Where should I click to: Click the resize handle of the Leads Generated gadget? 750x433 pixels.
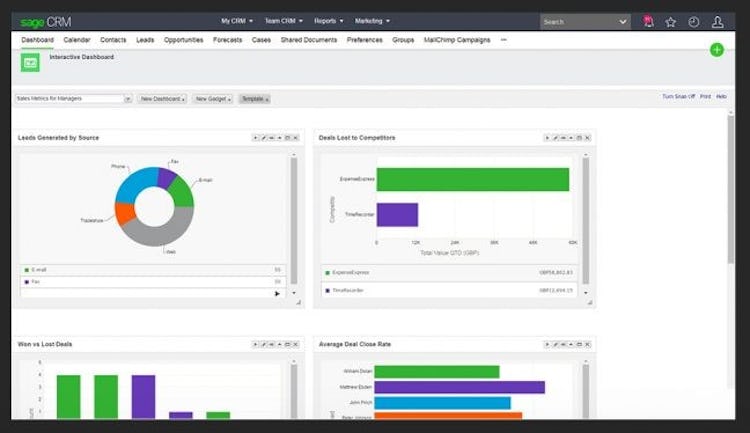(298, 302)
